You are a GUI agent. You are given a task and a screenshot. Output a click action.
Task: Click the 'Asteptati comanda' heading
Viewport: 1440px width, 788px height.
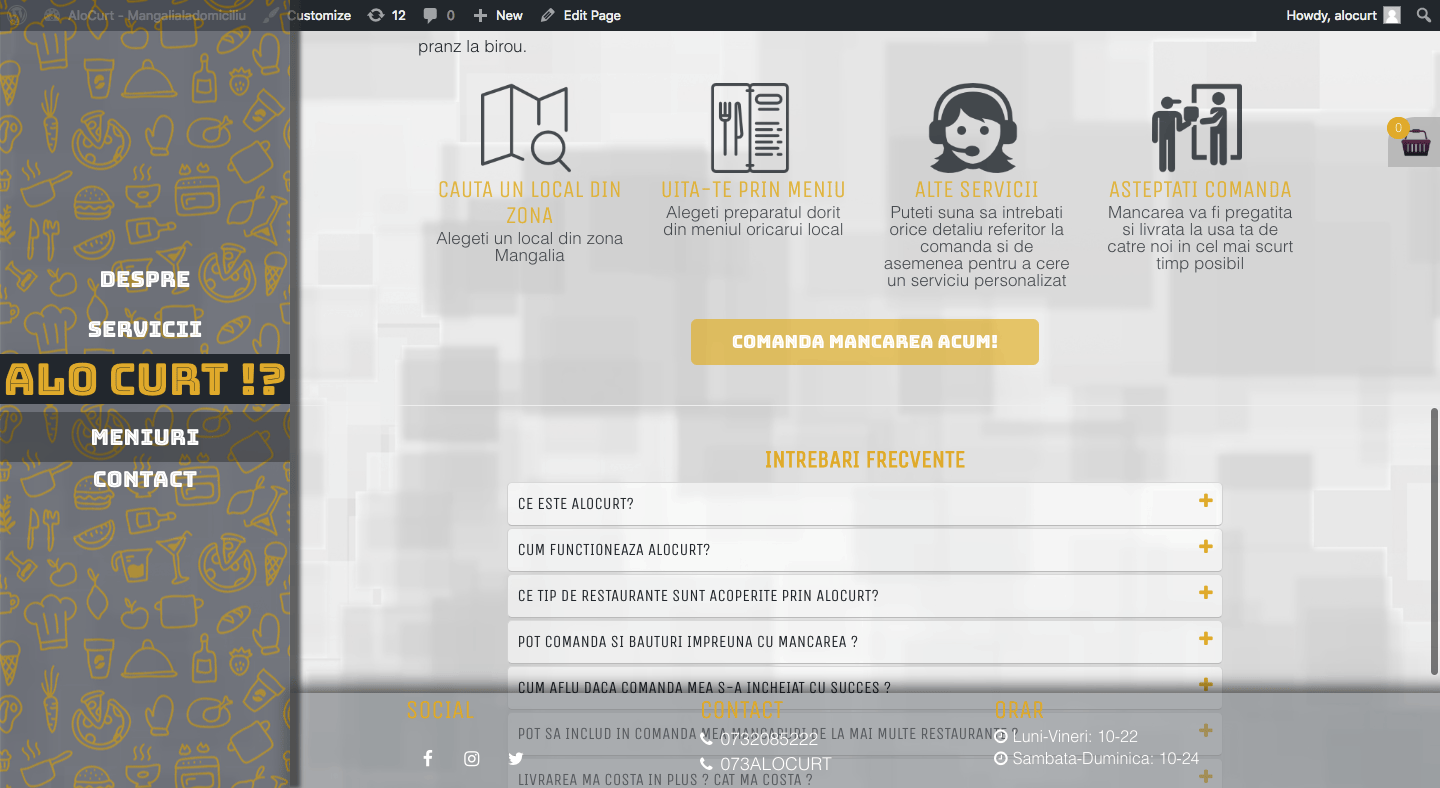click(1200, 190)
